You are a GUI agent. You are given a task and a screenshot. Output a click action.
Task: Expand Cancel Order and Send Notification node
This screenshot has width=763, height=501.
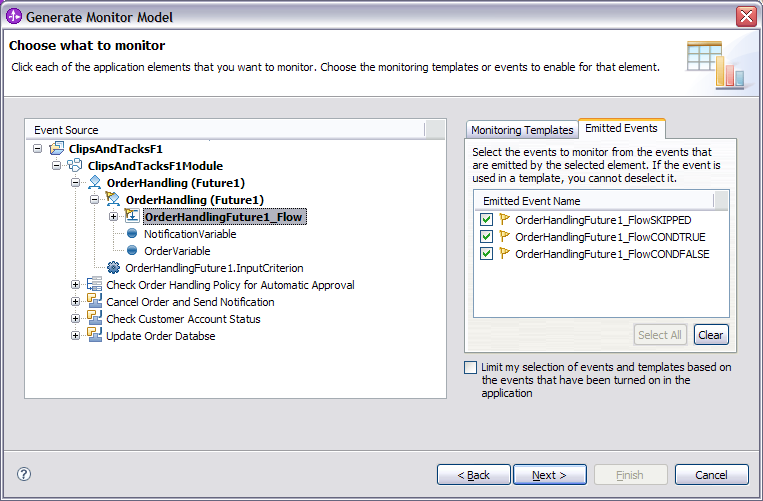click(x=75, y=302)
